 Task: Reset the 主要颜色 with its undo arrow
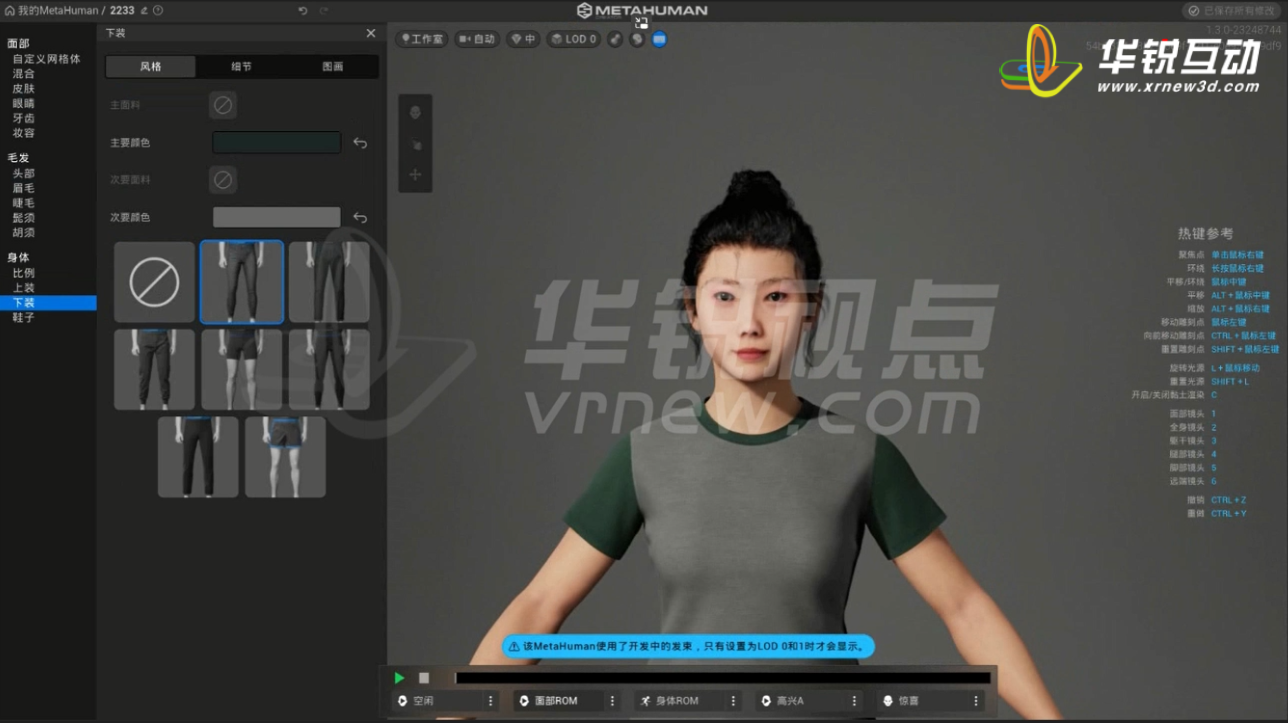click(x=360, y=143)
